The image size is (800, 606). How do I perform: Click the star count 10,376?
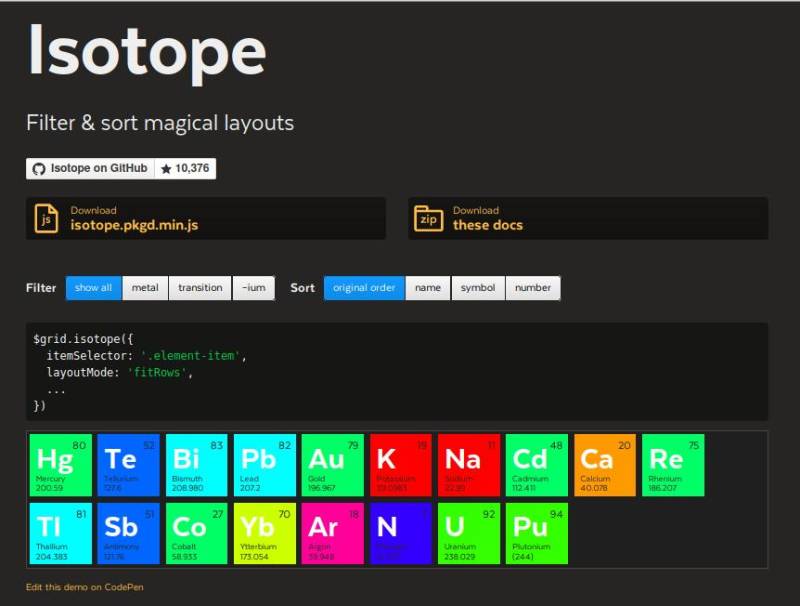pyautogui.click(x=185, y=168)
